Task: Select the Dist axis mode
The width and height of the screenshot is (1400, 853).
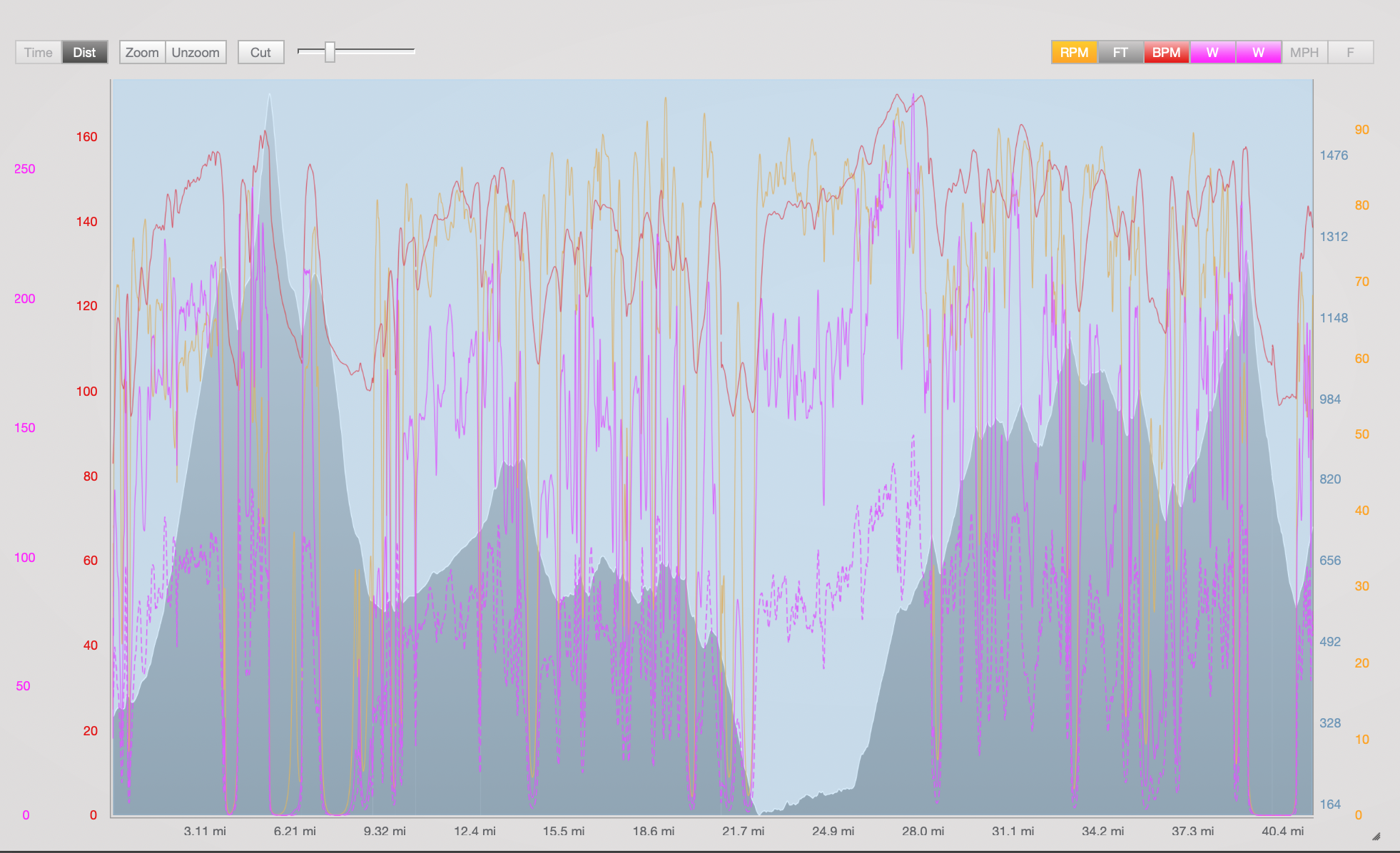Action: click(x=84, y=52)
